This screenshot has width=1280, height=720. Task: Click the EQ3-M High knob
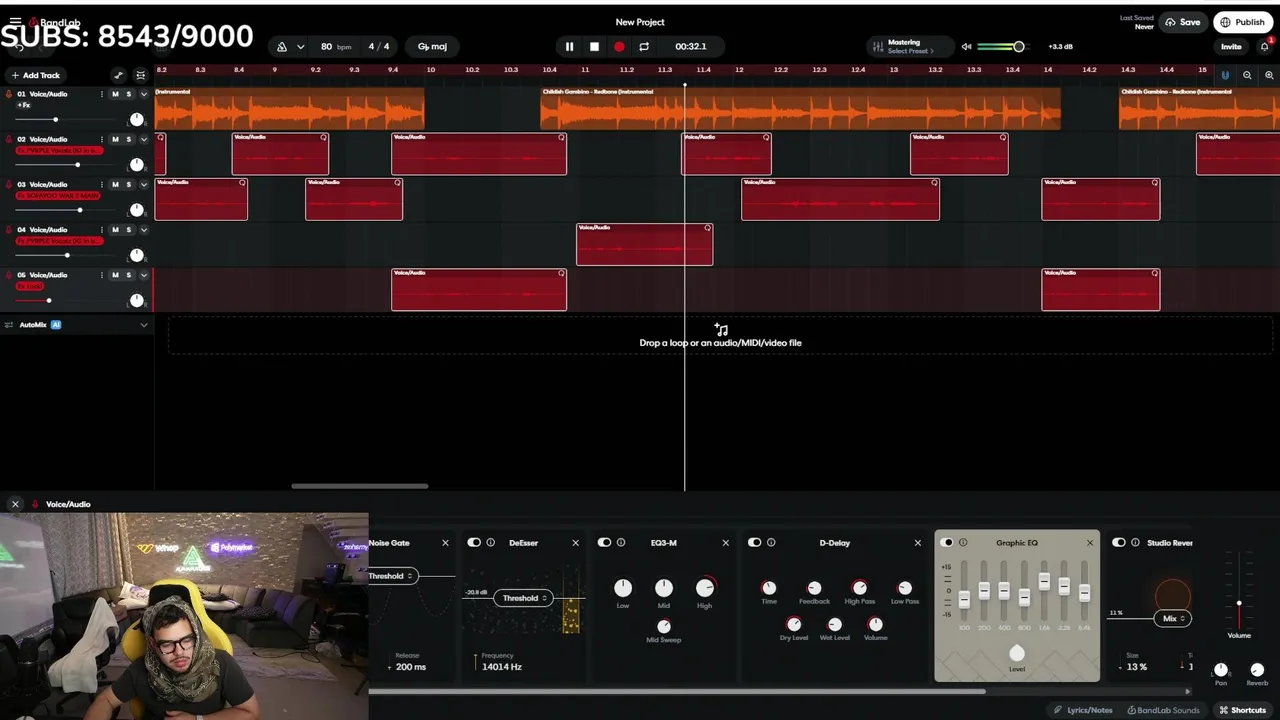click(705, 588)
